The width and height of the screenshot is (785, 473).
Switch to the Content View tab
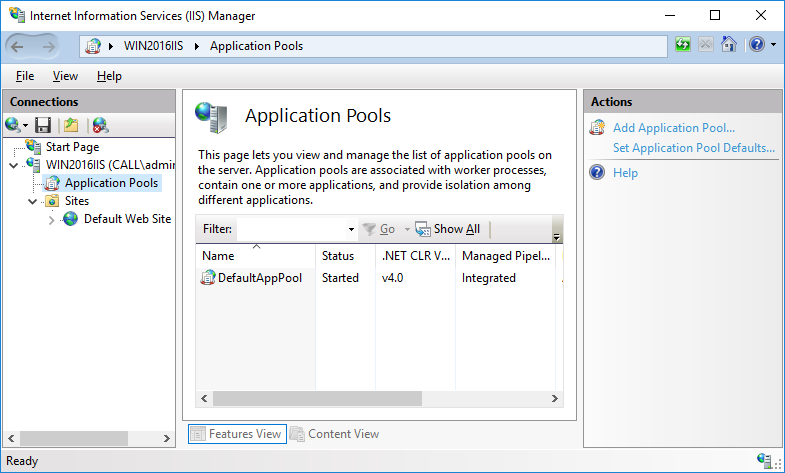(335, 434)
